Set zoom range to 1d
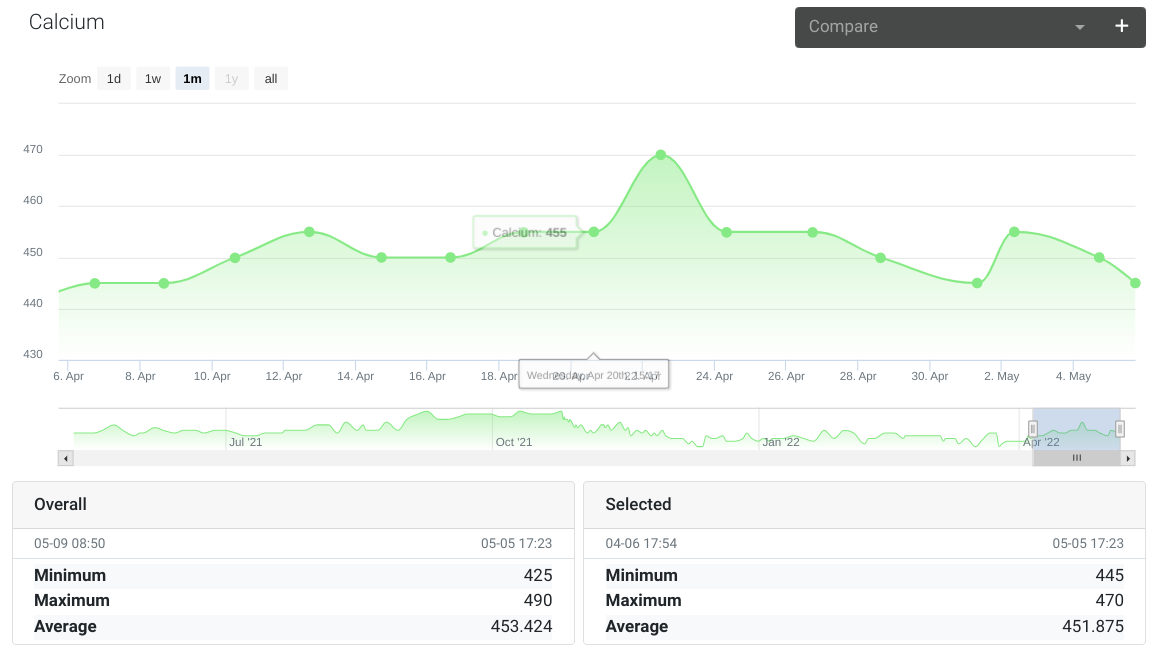 pos(114,79)
